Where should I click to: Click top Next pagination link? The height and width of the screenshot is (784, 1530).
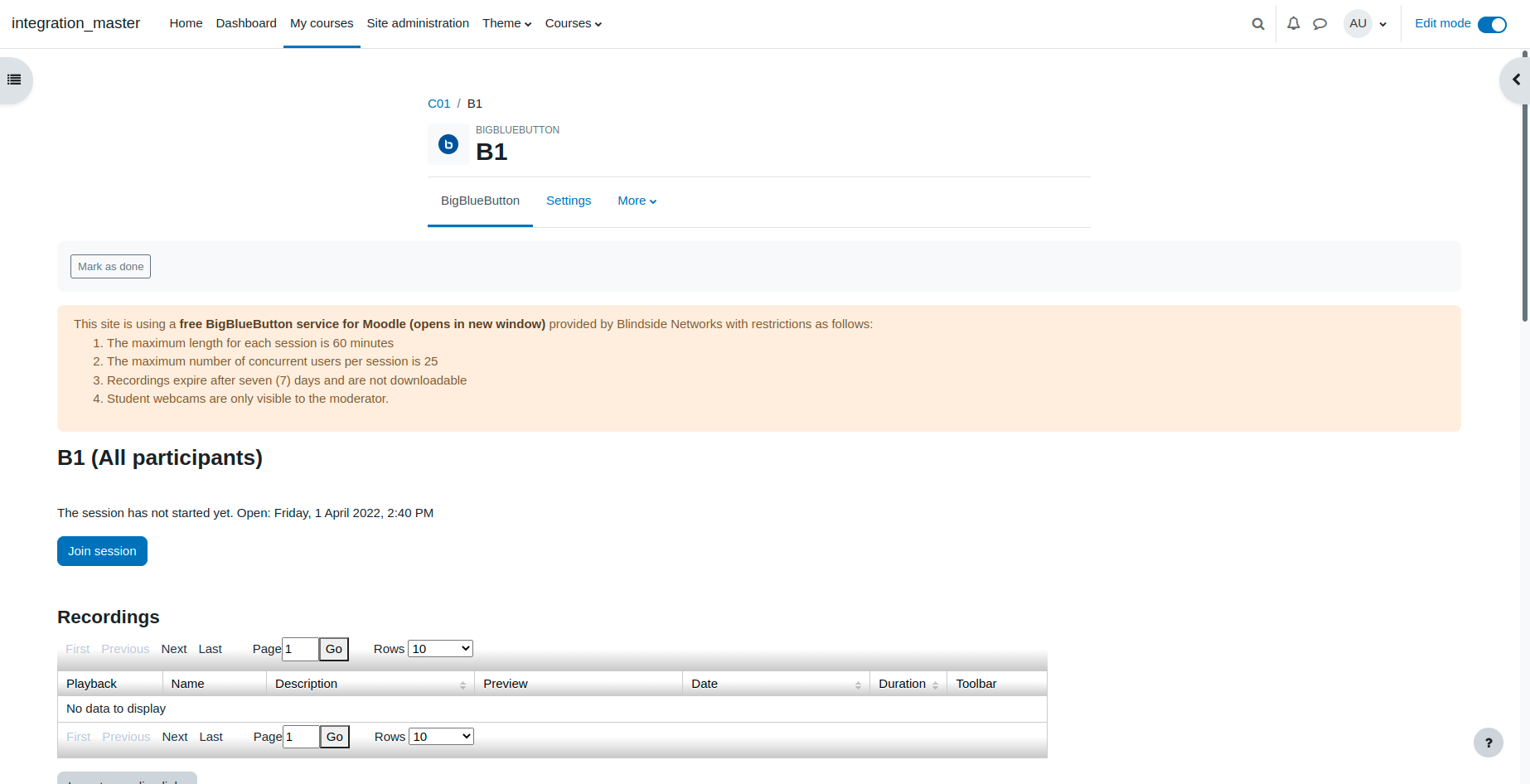coord(174,649)
